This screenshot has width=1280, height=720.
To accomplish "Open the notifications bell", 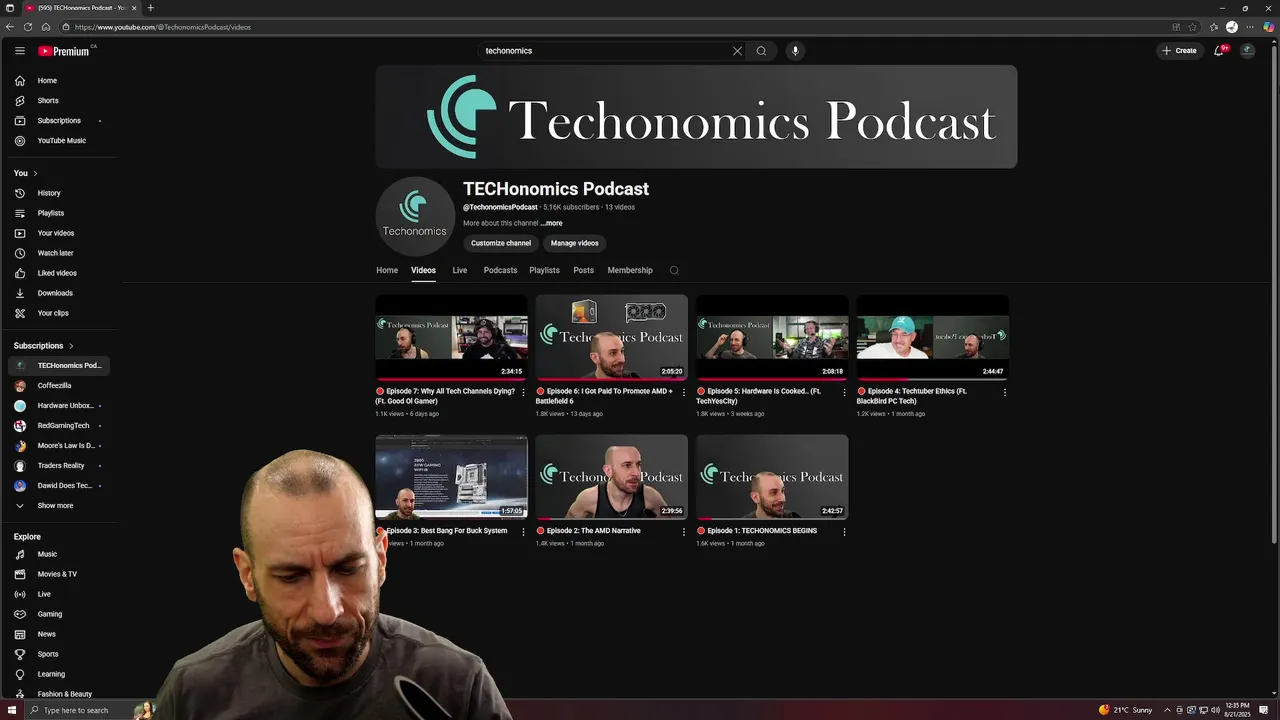I will coord(1219,51).
